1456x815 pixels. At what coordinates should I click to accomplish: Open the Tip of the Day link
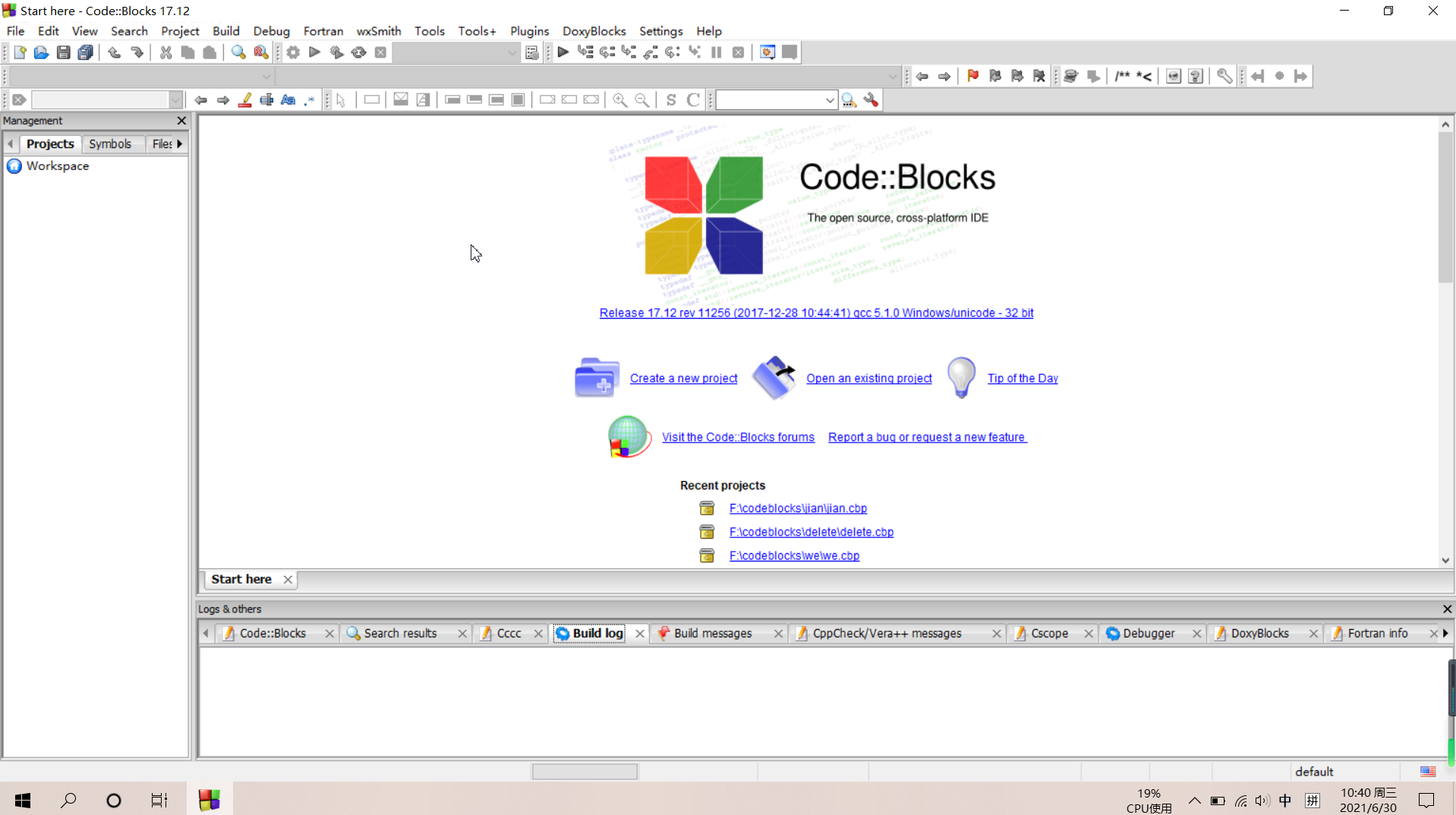1022,378
